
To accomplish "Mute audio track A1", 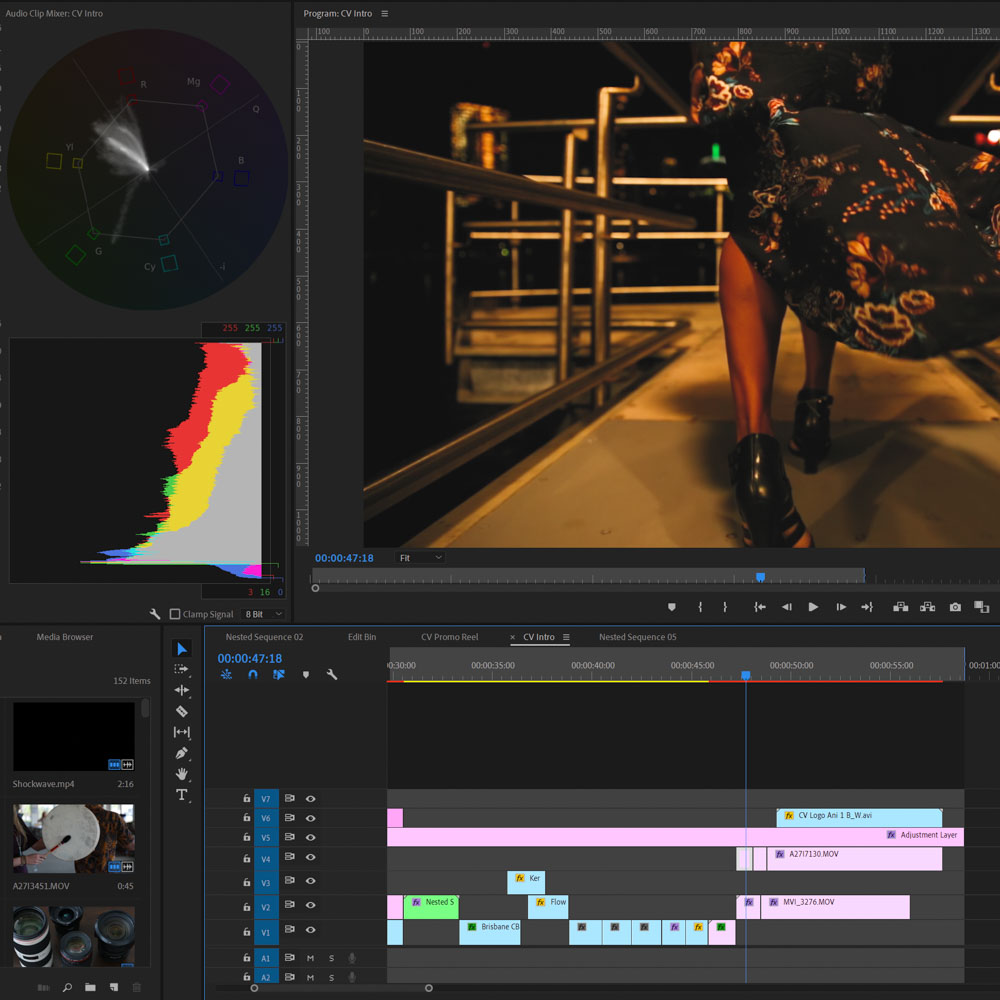I will tap(311, 958).
